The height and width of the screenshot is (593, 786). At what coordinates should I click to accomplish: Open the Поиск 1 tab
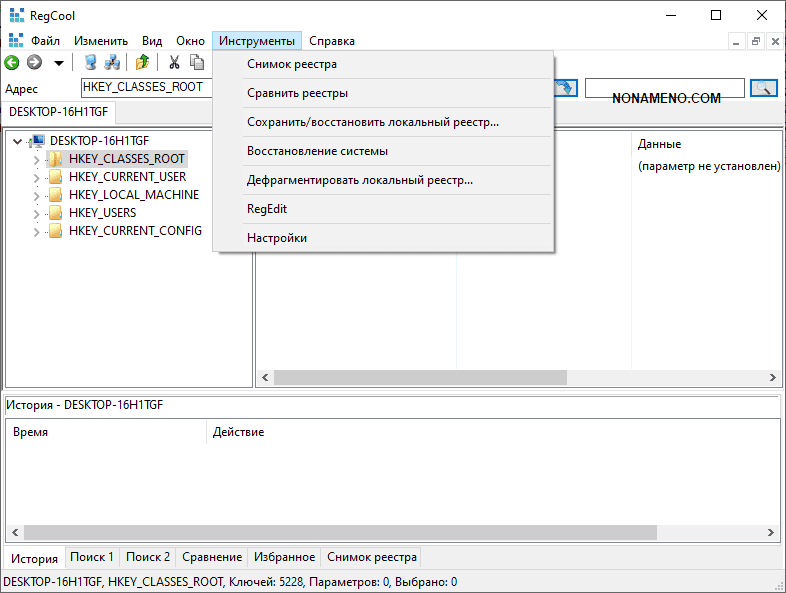point(92,557)
